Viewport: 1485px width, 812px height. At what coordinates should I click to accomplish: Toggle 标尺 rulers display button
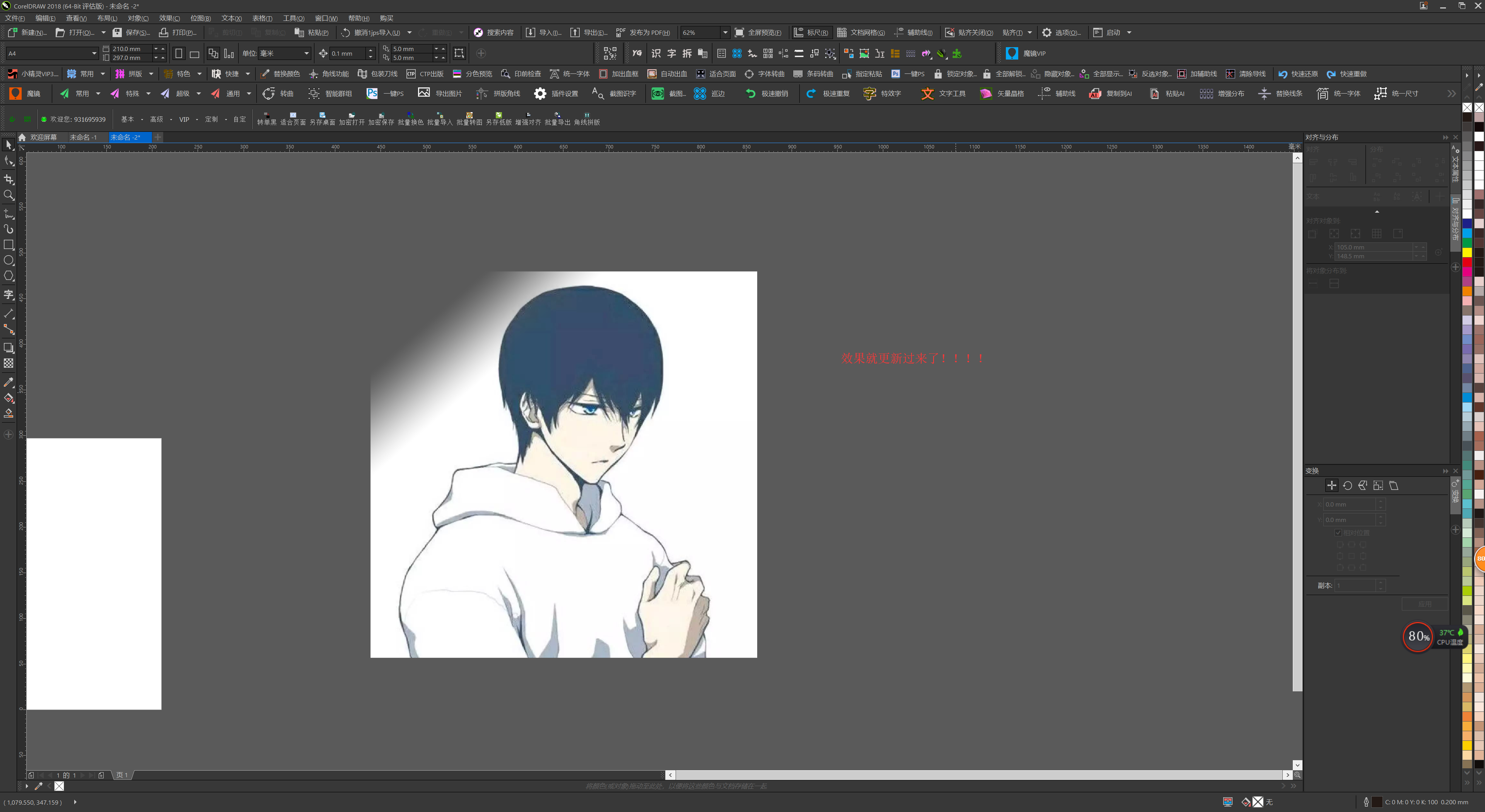click(x=811, y=33)
